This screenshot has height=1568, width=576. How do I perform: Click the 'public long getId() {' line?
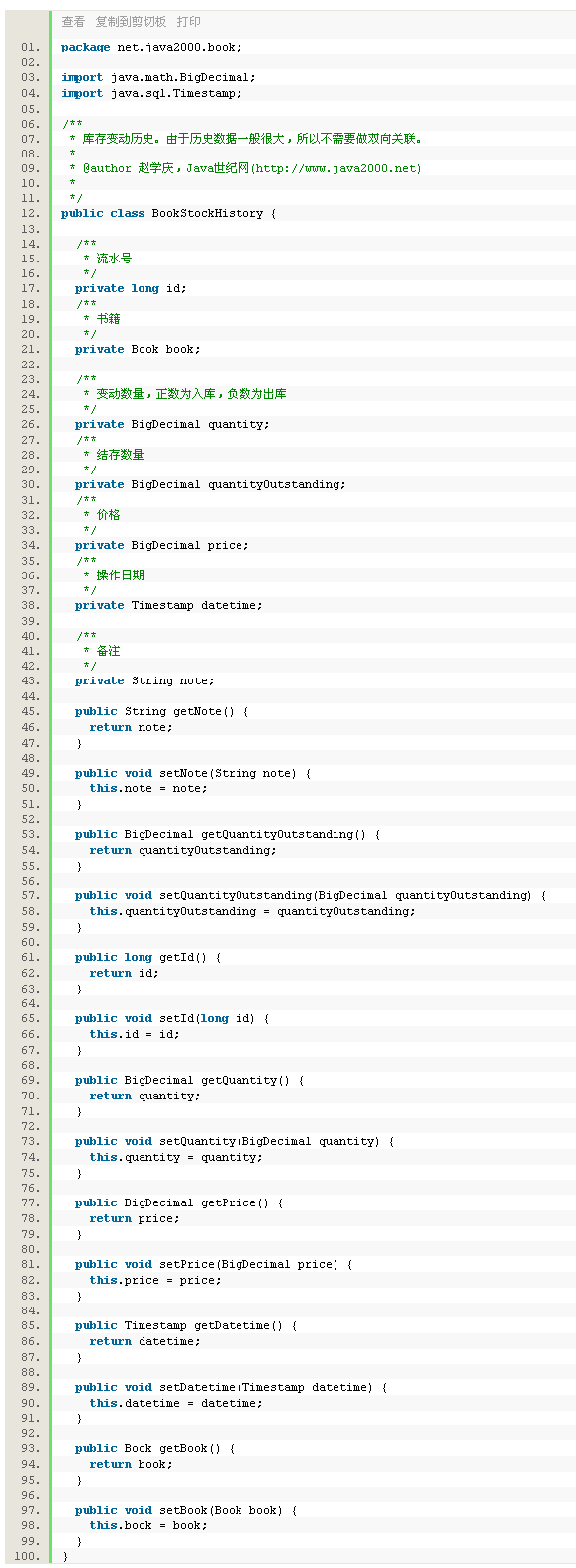tap(148, 957)
